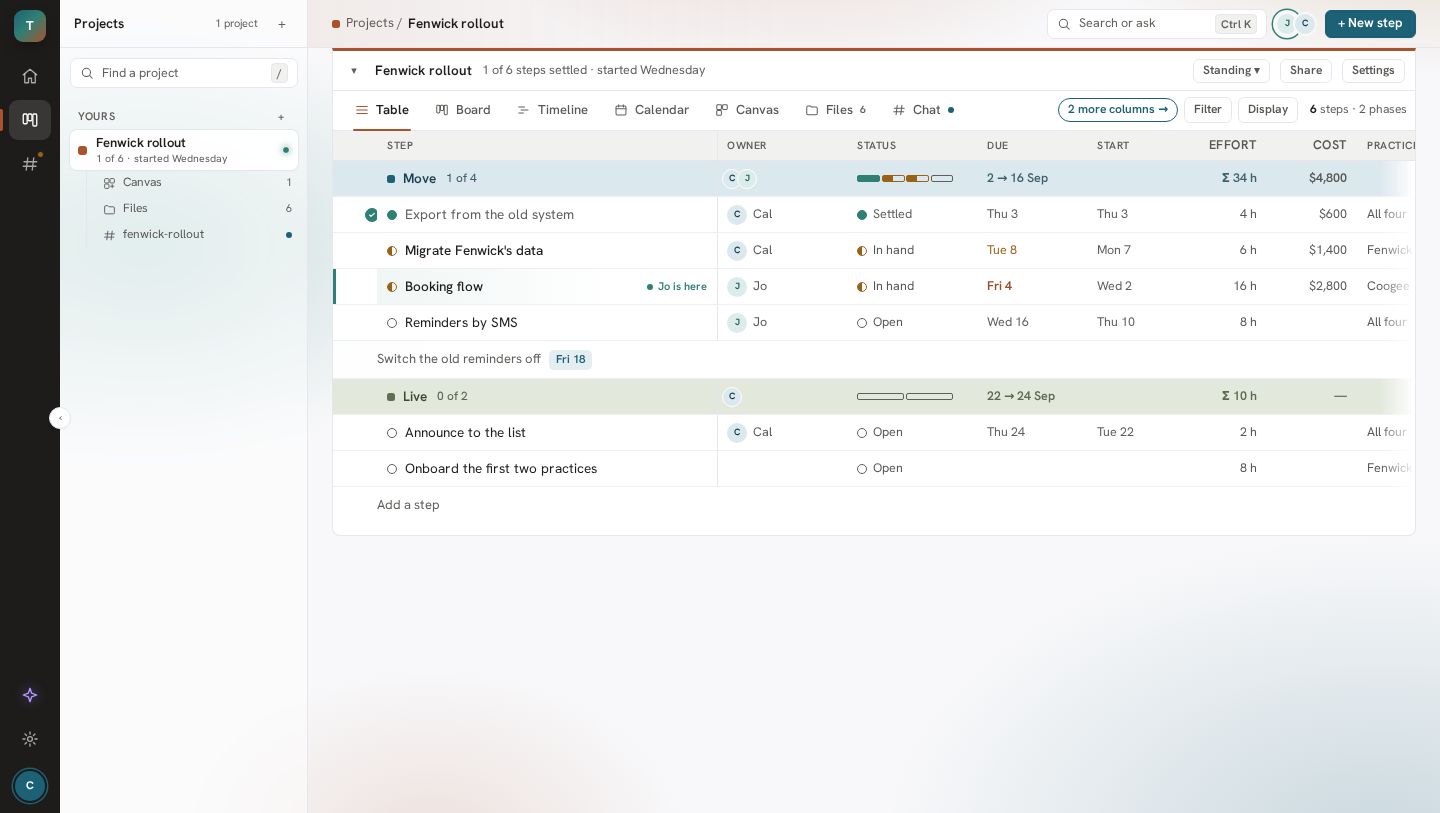Switch to the Board tab

[463, 110]
